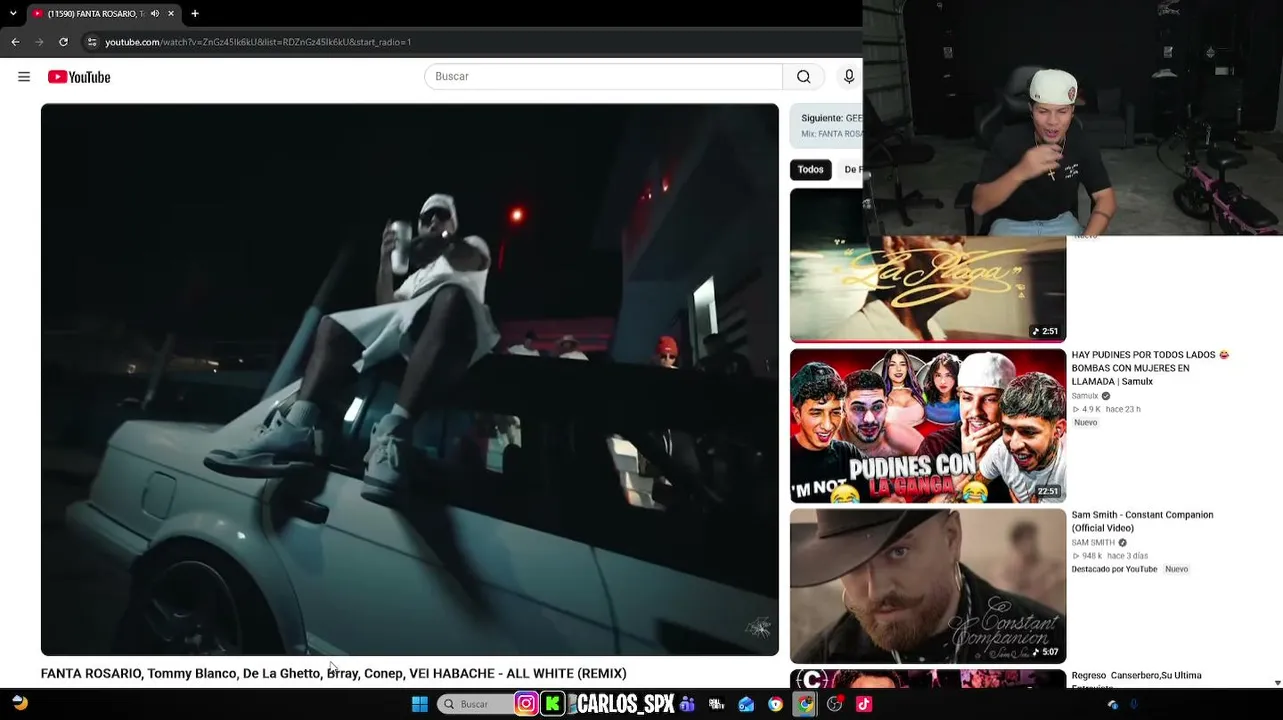1283x720 pixels.
Task: Start voice search with the microphone
Action: pyautogui.click(x=849, y=77)
